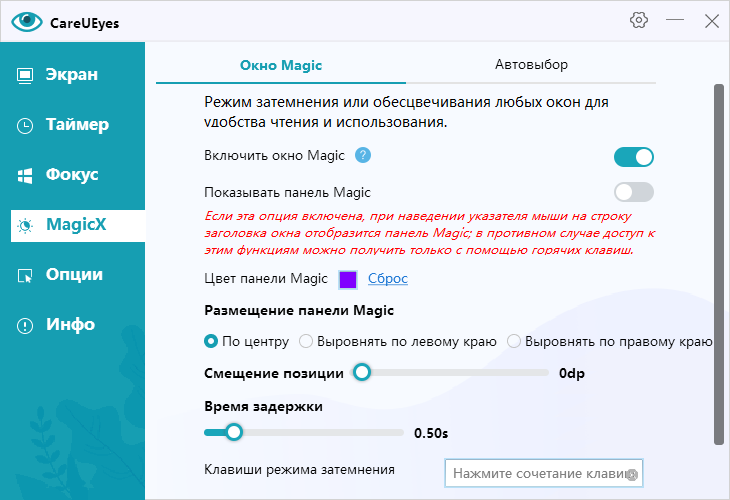Click the CareUEyes eye logo
The image size is (730, 500).
click(x=27, y=22)
